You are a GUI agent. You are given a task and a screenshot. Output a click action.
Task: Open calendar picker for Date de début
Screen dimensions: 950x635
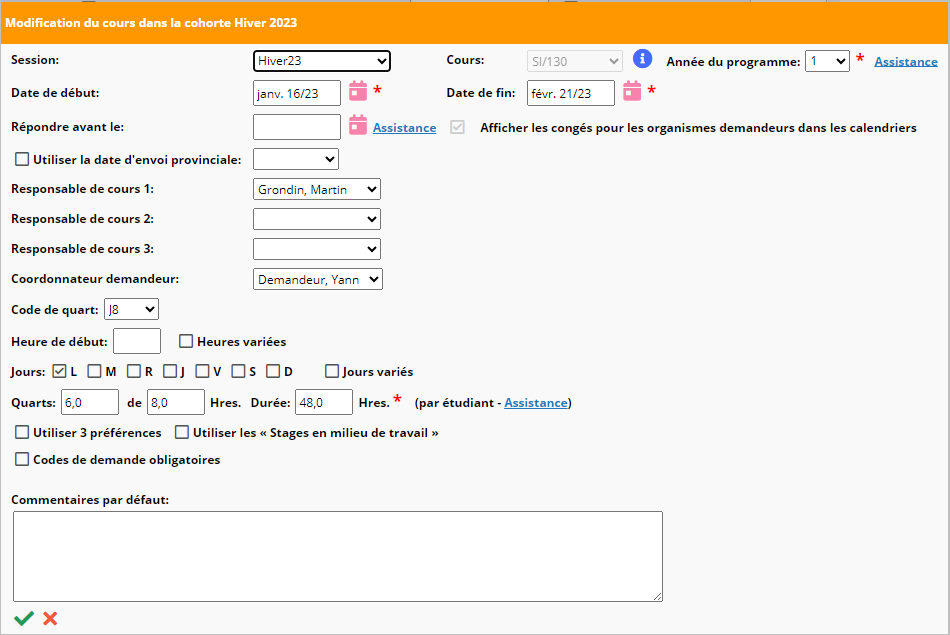pyautogui.click(x=357, y=91)
